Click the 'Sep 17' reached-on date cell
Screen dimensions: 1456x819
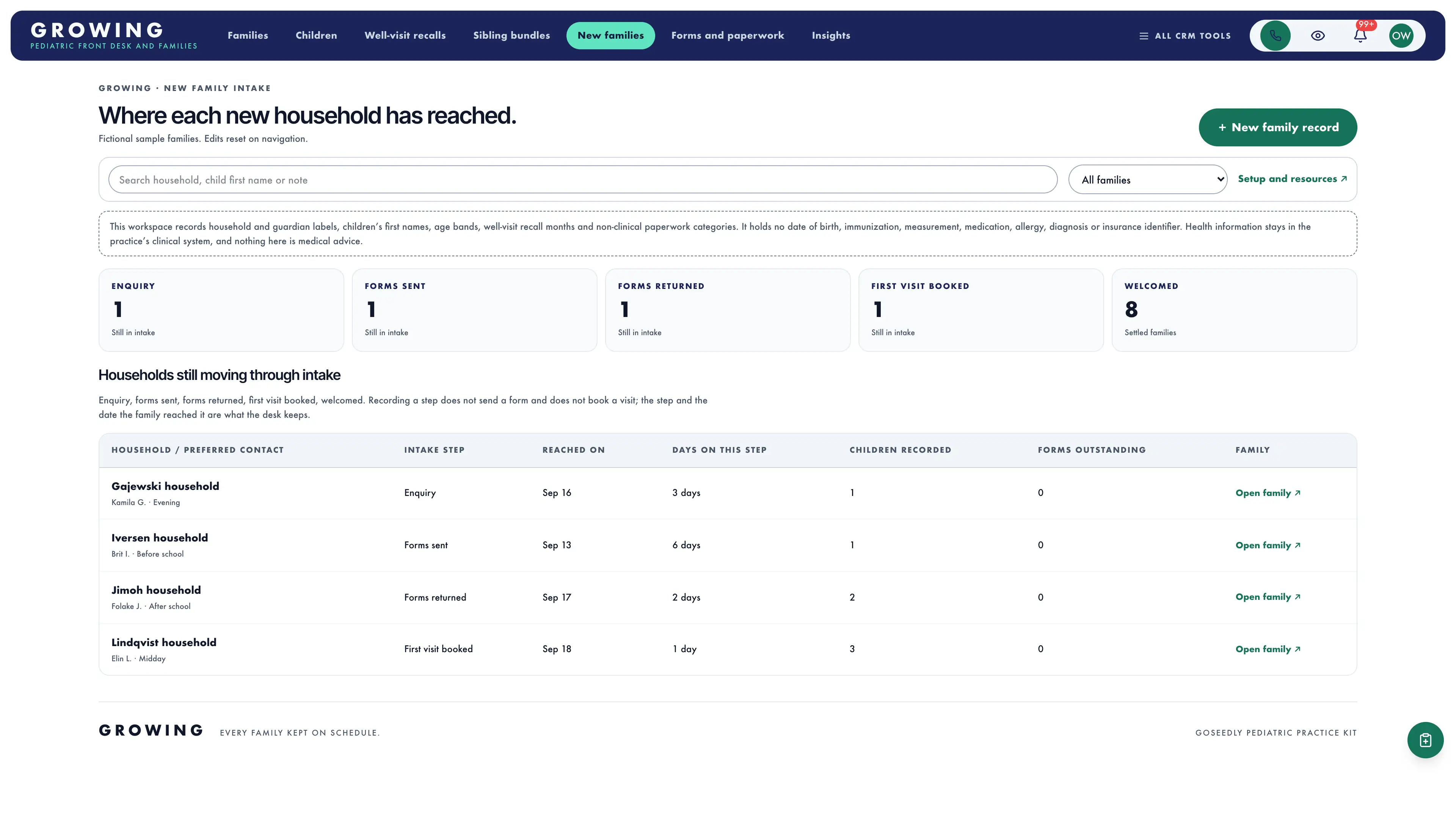tap(557, 598)
